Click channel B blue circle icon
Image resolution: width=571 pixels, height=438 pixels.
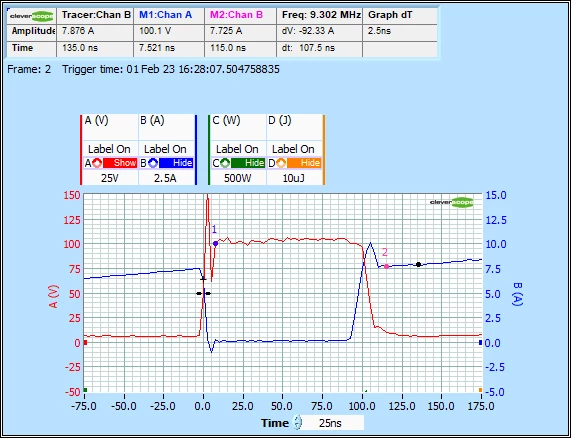[153, 163]
